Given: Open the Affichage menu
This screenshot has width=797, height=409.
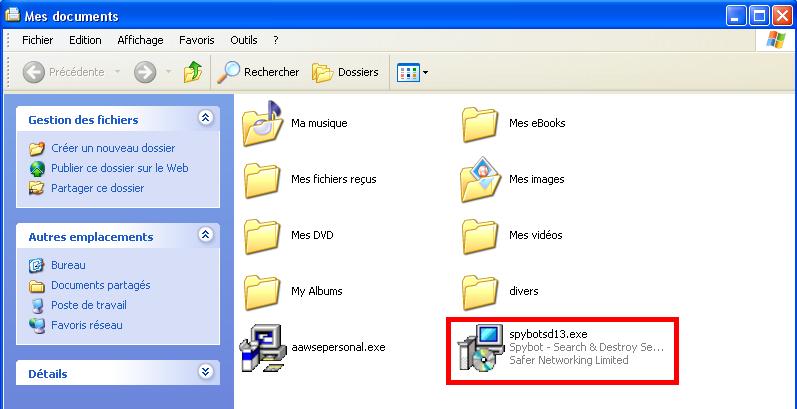Looking at the screenshot, I should [139, 40].
